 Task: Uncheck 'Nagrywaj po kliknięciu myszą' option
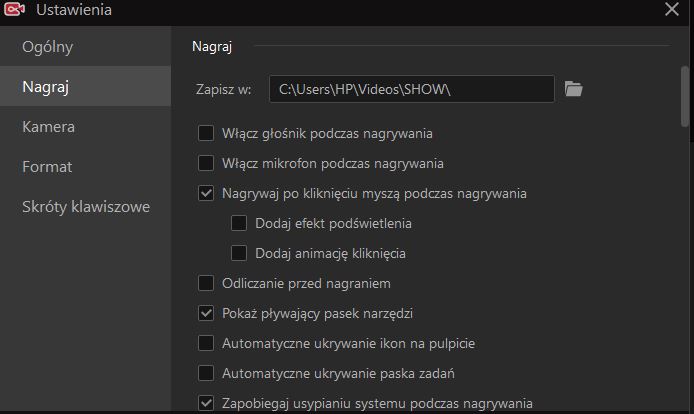point(206,193)
